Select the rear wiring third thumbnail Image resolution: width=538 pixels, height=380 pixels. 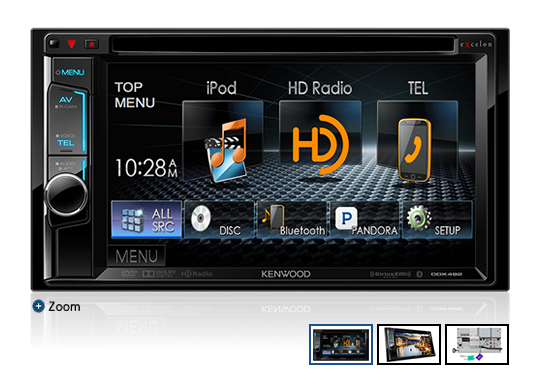tap(477, 344)
